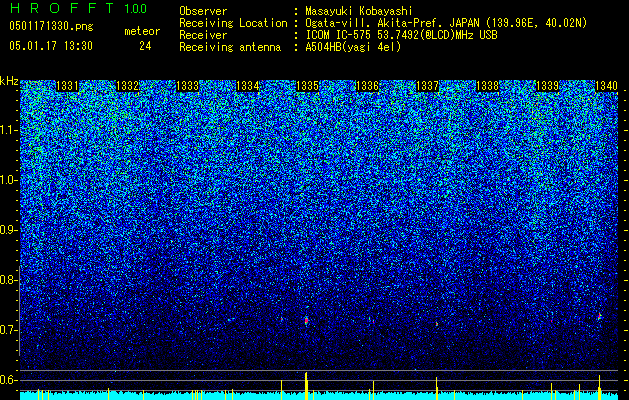This screenshot has width=629, height=400.
Task: Click the meteor echo near the 1340 marker
Action: (600, 316)
